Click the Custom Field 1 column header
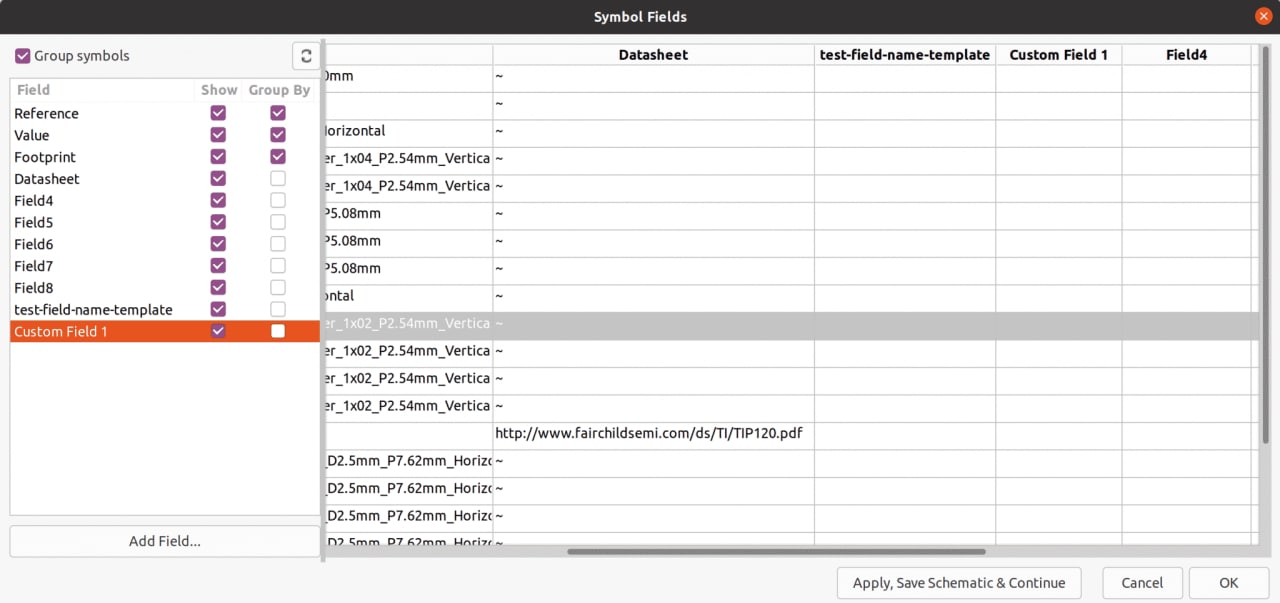 1058,55
